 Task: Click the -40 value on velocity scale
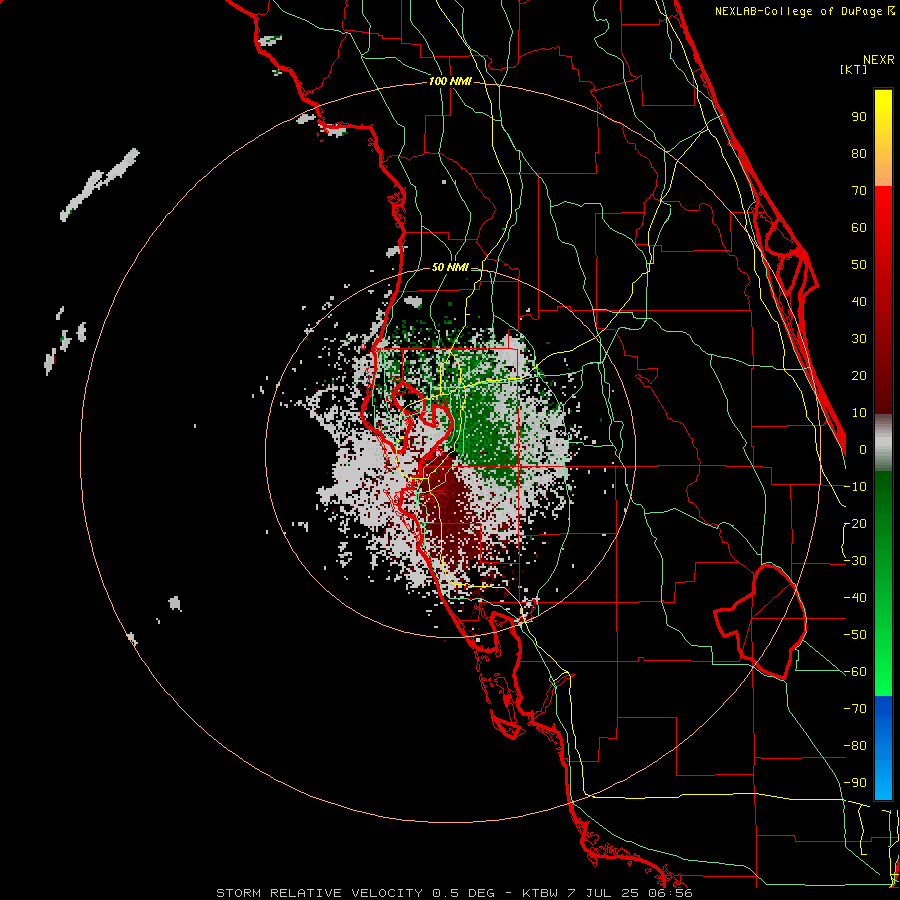click(x=855, y=598)
